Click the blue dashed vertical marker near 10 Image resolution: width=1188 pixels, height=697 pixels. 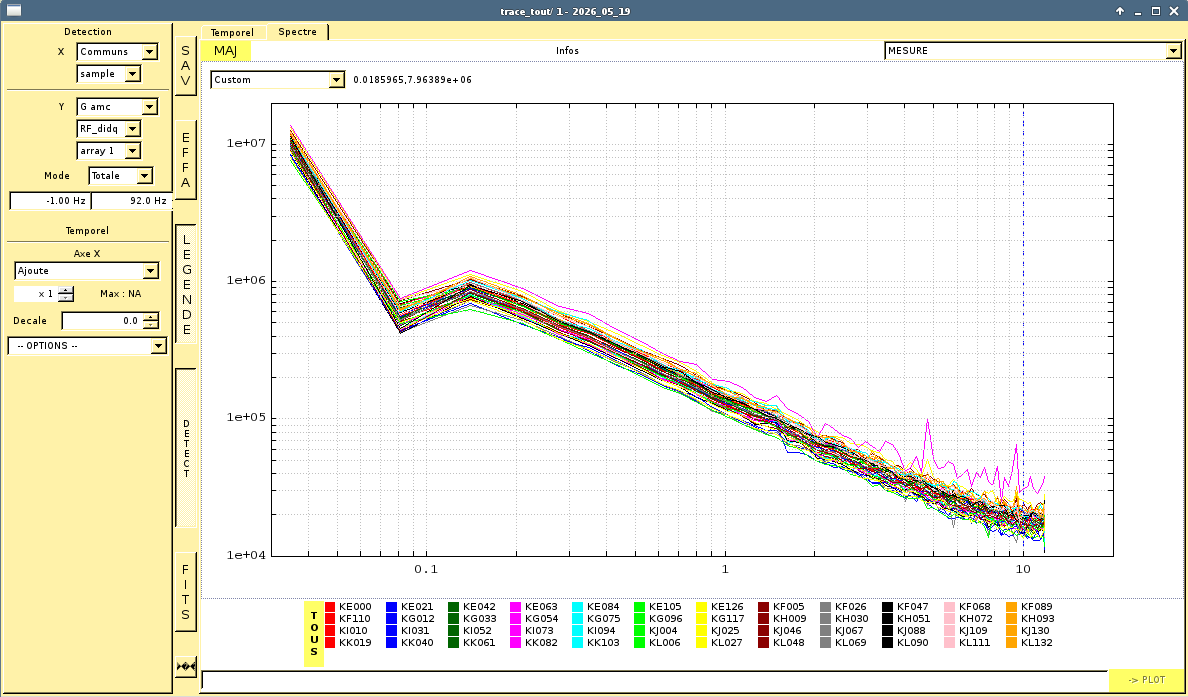coord(1024,330)
